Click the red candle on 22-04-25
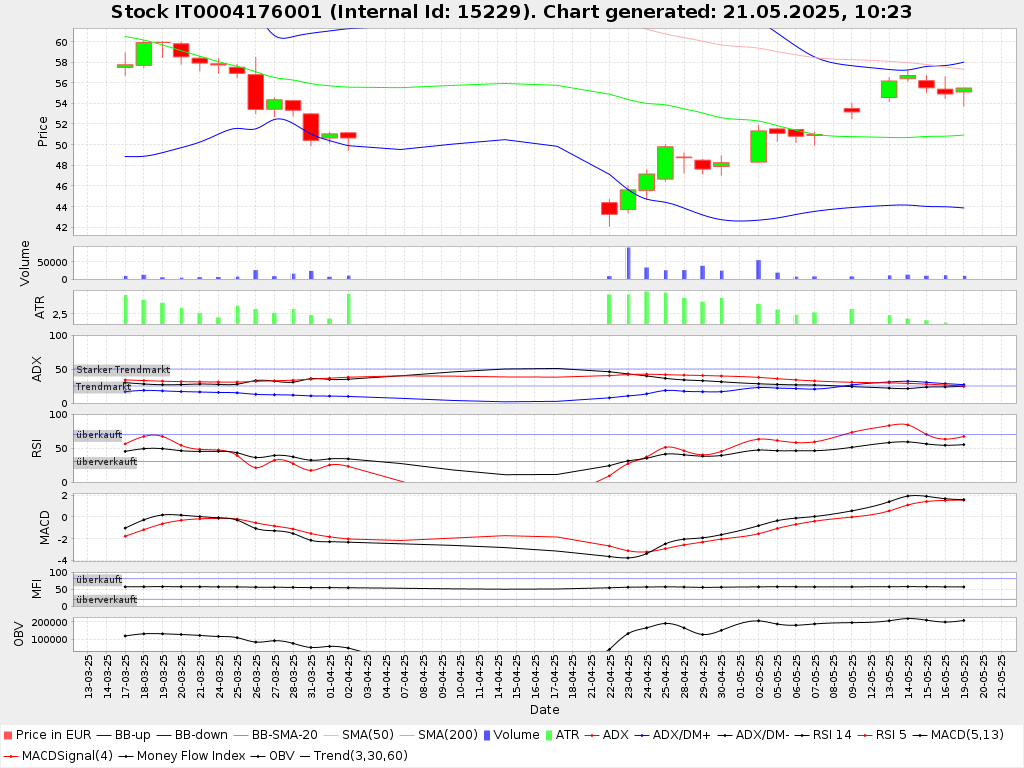This screenshot has width=1024, height=768. pyautogui.click(x=609, y=208)
